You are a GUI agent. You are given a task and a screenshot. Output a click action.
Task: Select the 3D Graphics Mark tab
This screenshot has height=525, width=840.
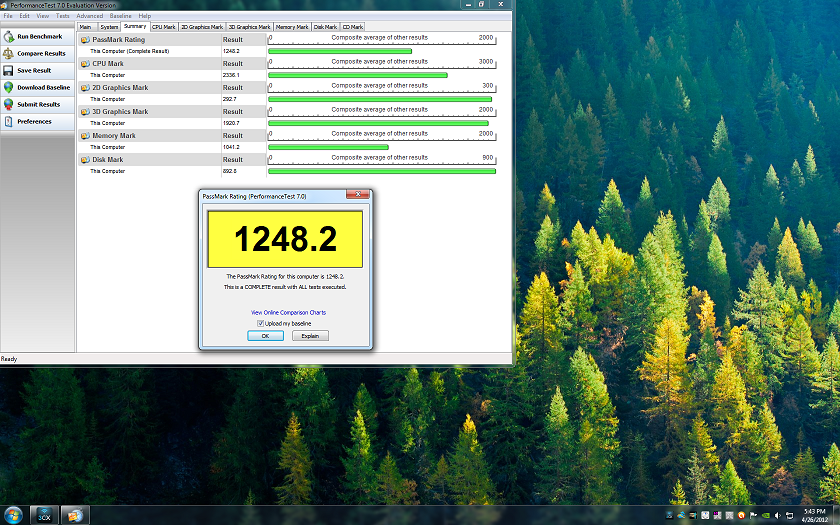pyautogui.click(x=249, y=27)
